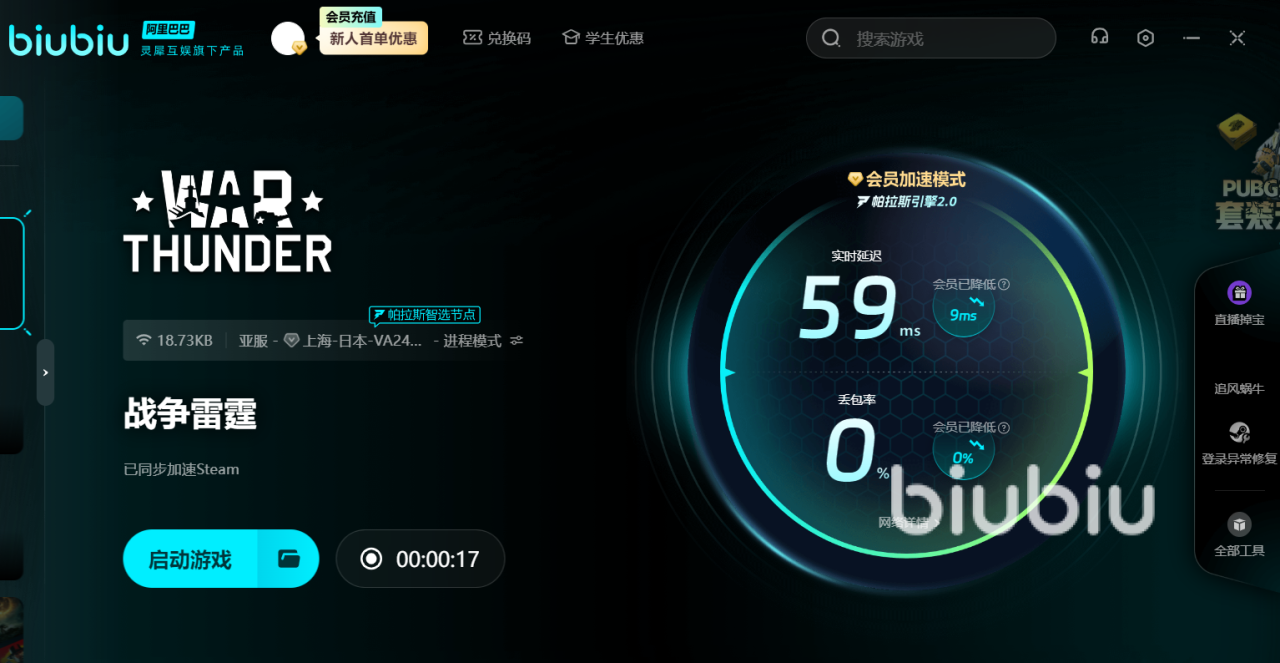Viewport: 1280px width, 663px height.
Task: Click the user avatar in header
Action: [x=287, y=39]
